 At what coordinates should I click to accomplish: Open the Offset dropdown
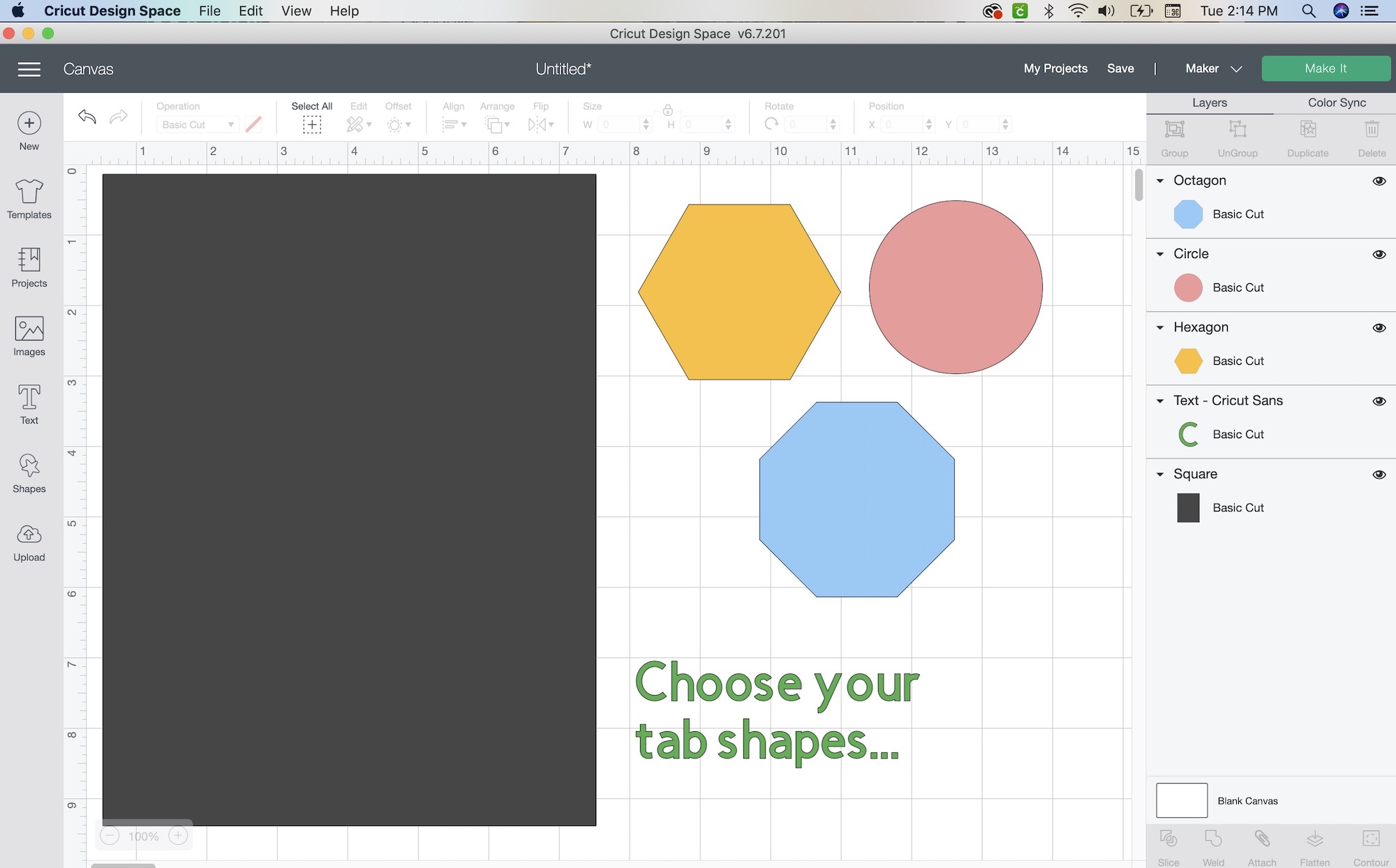click(399, 125)
